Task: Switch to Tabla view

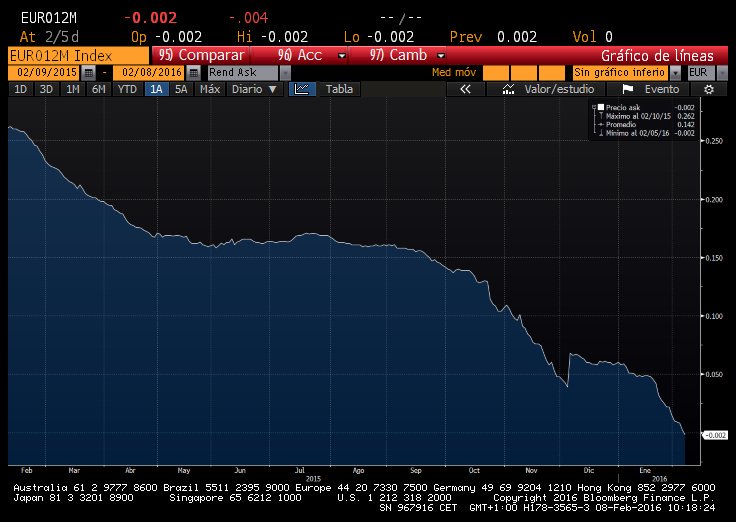Action: point(339,89)
